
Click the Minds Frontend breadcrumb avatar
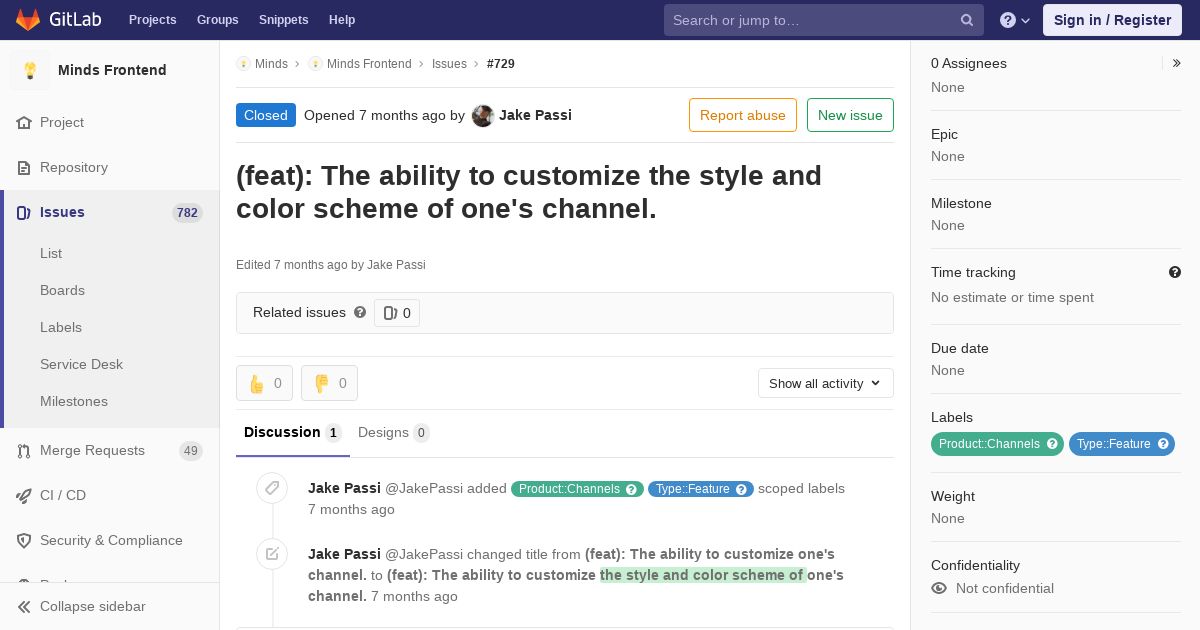click(x=315, y=63)
